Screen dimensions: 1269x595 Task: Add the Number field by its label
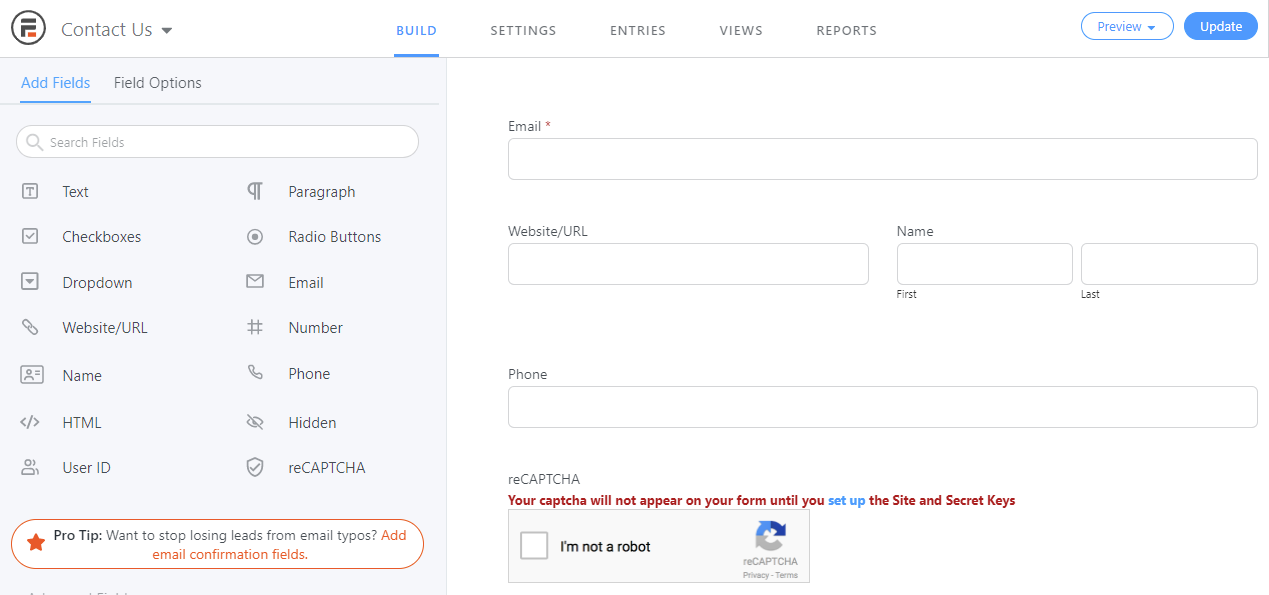point(316,328)
